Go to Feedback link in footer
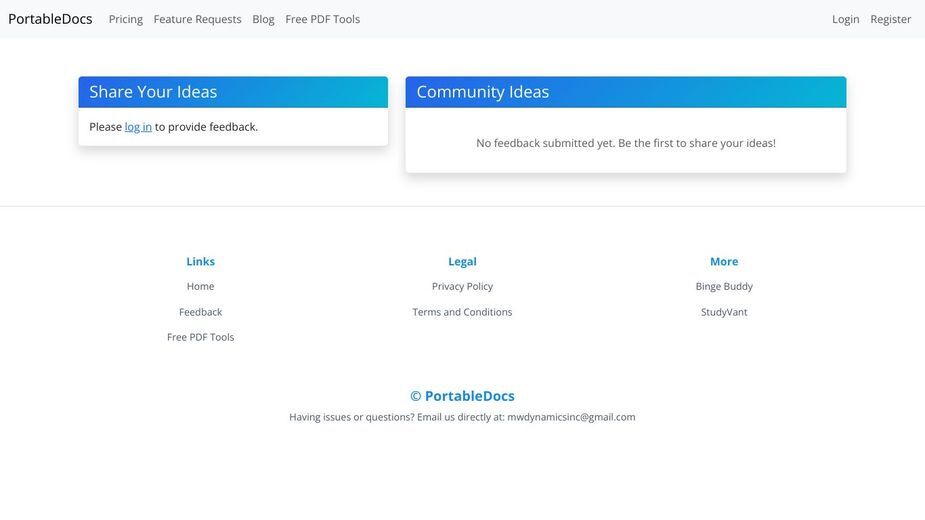925x520 pixels. [201, 312]
